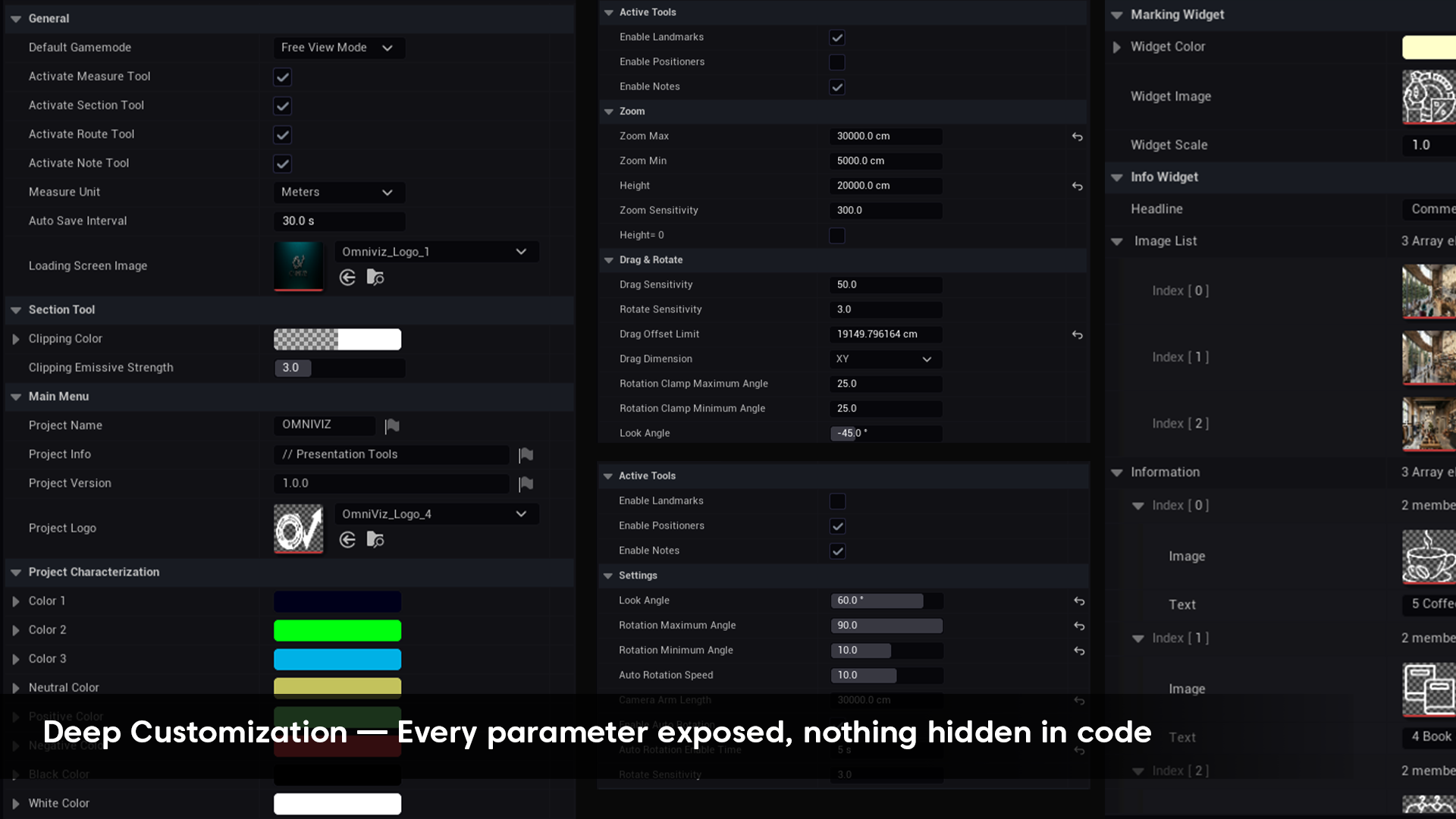
Task: Disable Activate Route Tool
Action: point(283,134)
